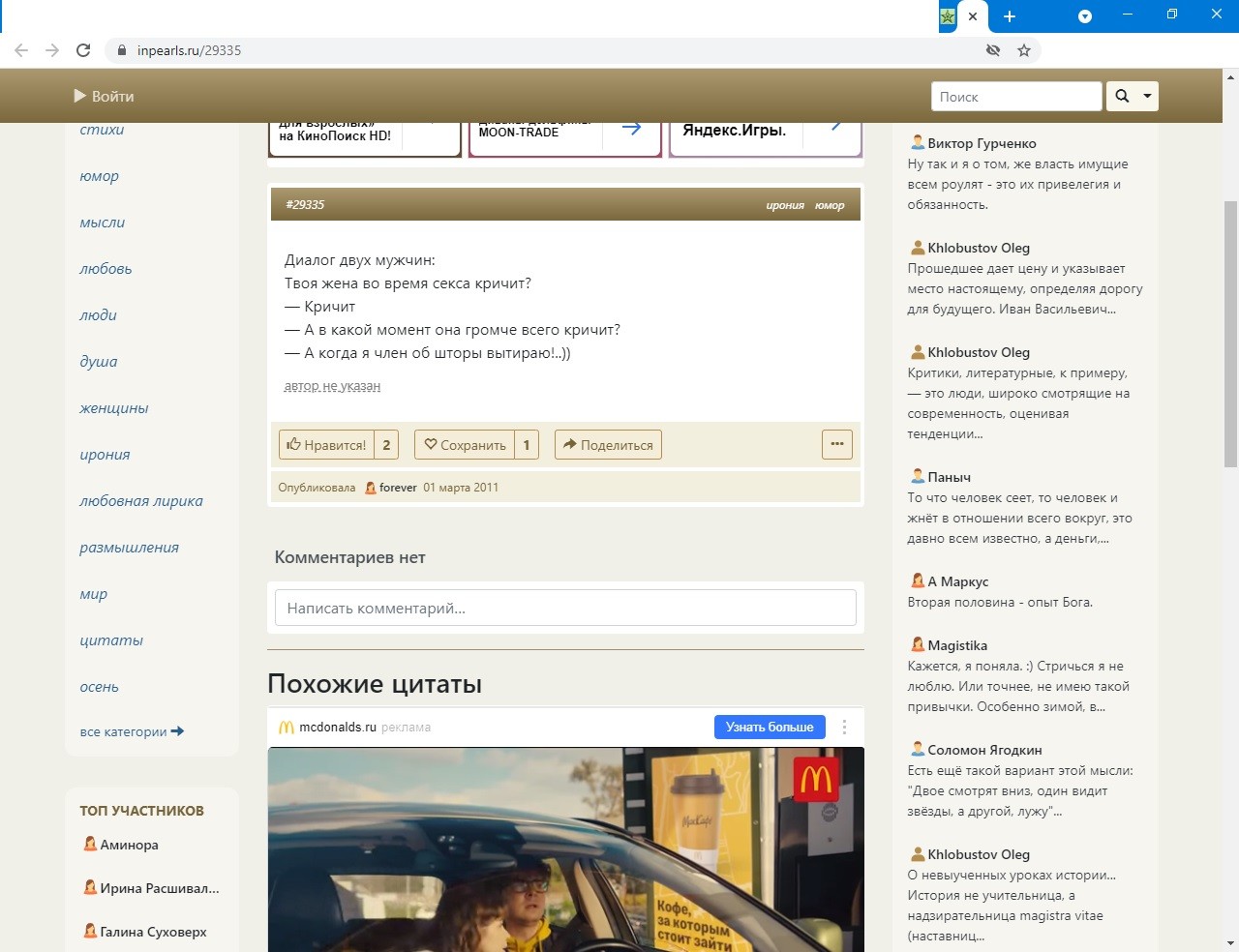The image size is (1239, 952).
Task: Click the search magnifier icon button
Action: pyautogui.click(x=1122, y=96)
